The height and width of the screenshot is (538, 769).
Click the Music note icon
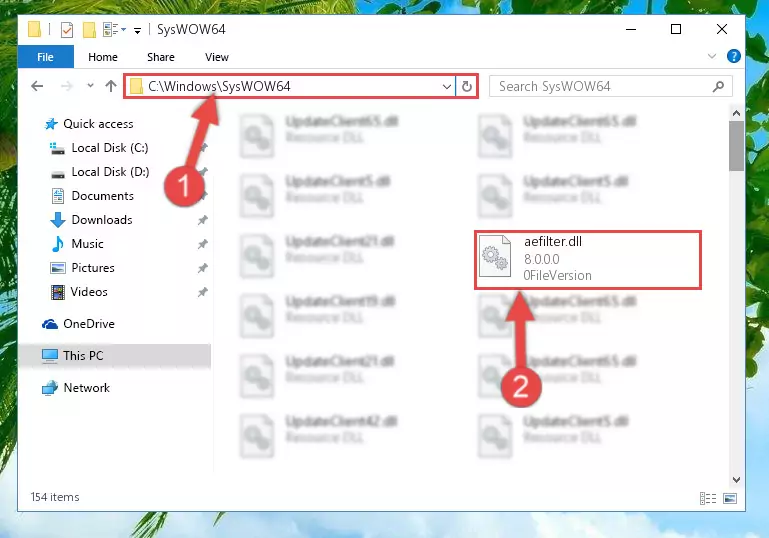tap(58, 244)
